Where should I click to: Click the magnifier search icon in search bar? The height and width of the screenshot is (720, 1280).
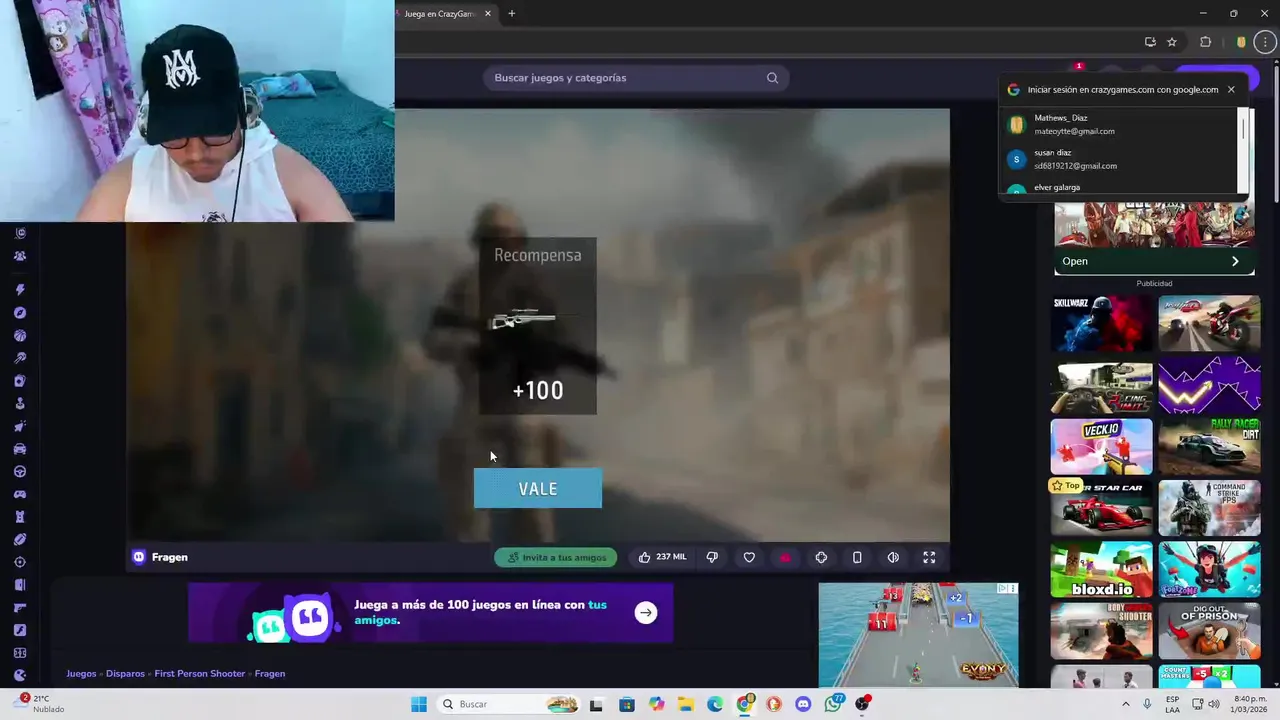coord(772,78)
